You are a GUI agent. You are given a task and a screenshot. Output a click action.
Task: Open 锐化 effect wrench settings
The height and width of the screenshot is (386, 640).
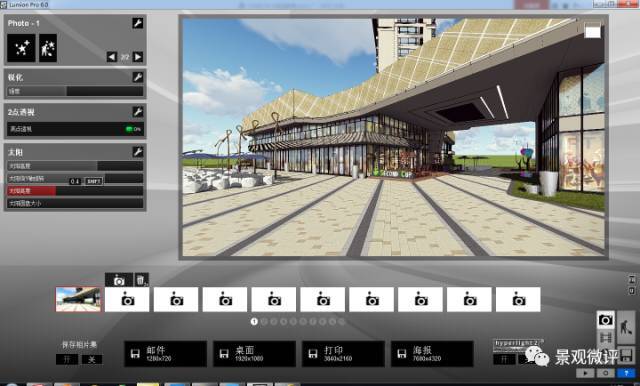pos(138,77)
